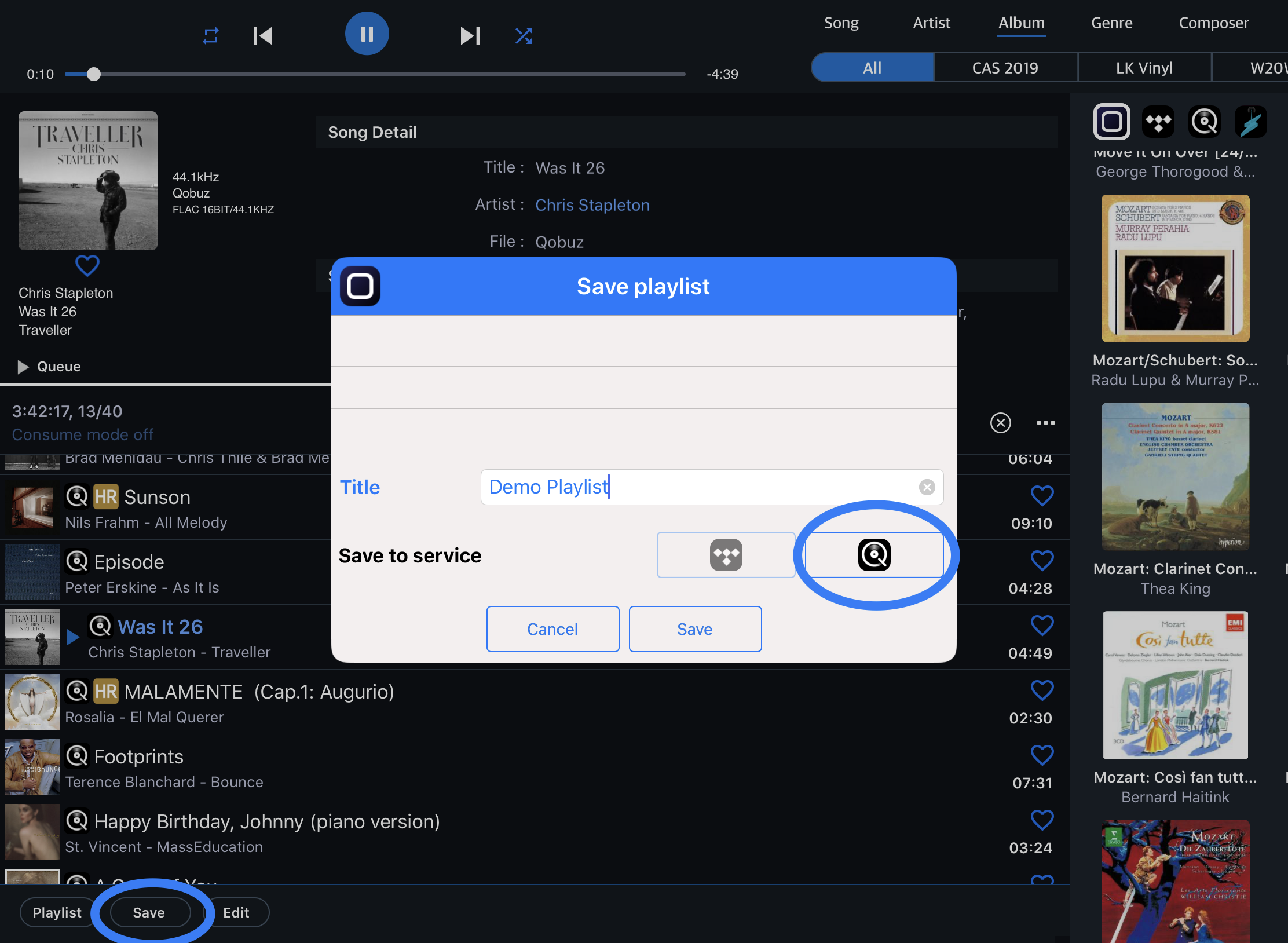Select the Qobuz source icon at top right

click(1205, 122)
